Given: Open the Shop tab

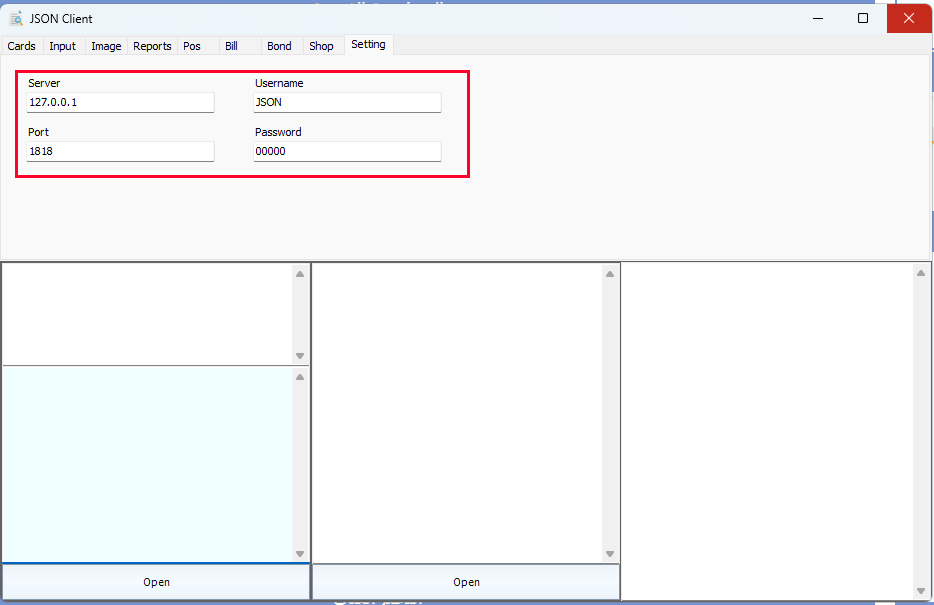Looking at the screenshot, I should pos(321,46).
